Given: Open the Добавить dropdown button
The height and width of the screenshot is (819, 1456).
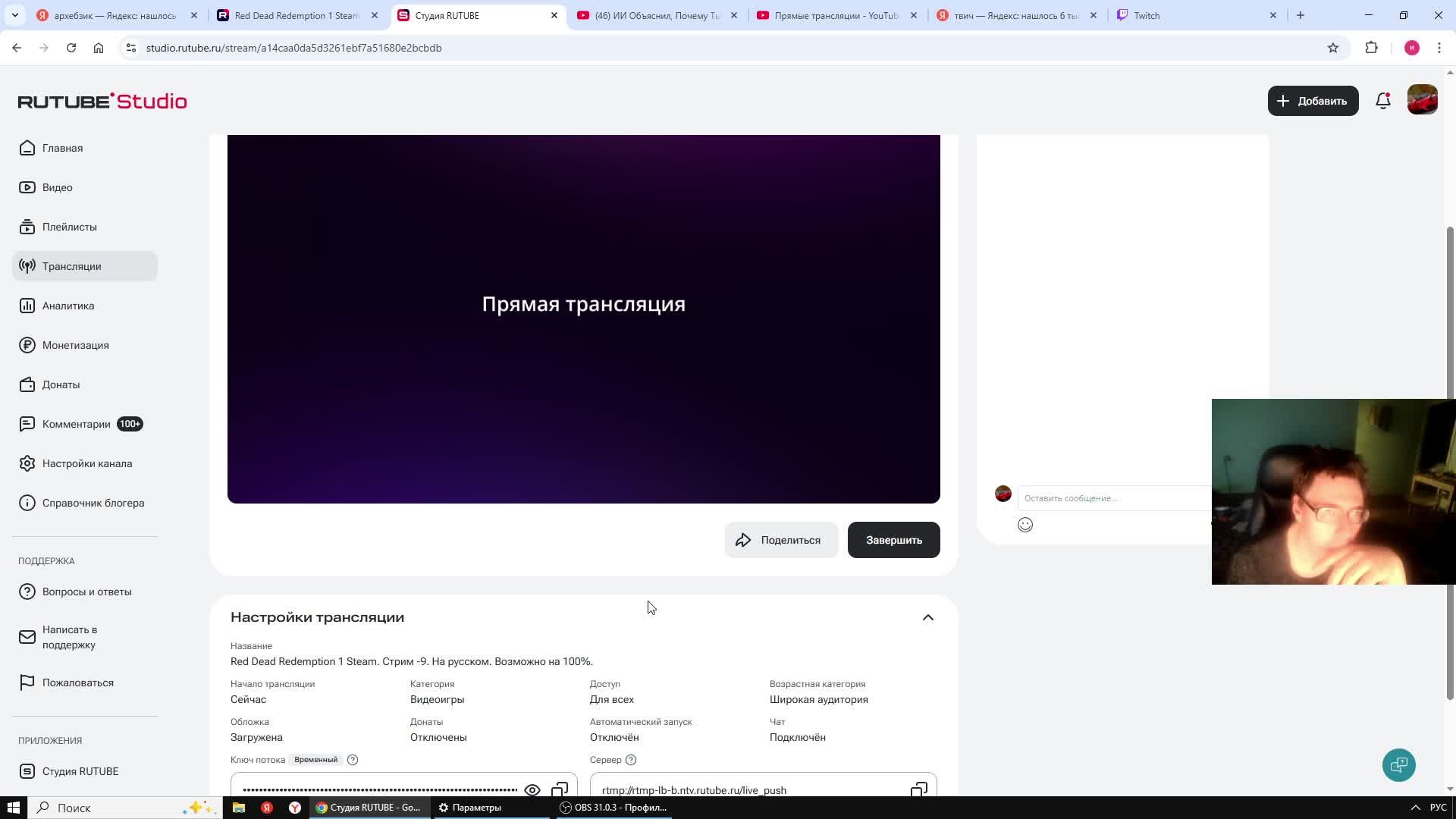Looking at the screenshot, I should [1313, 101].
